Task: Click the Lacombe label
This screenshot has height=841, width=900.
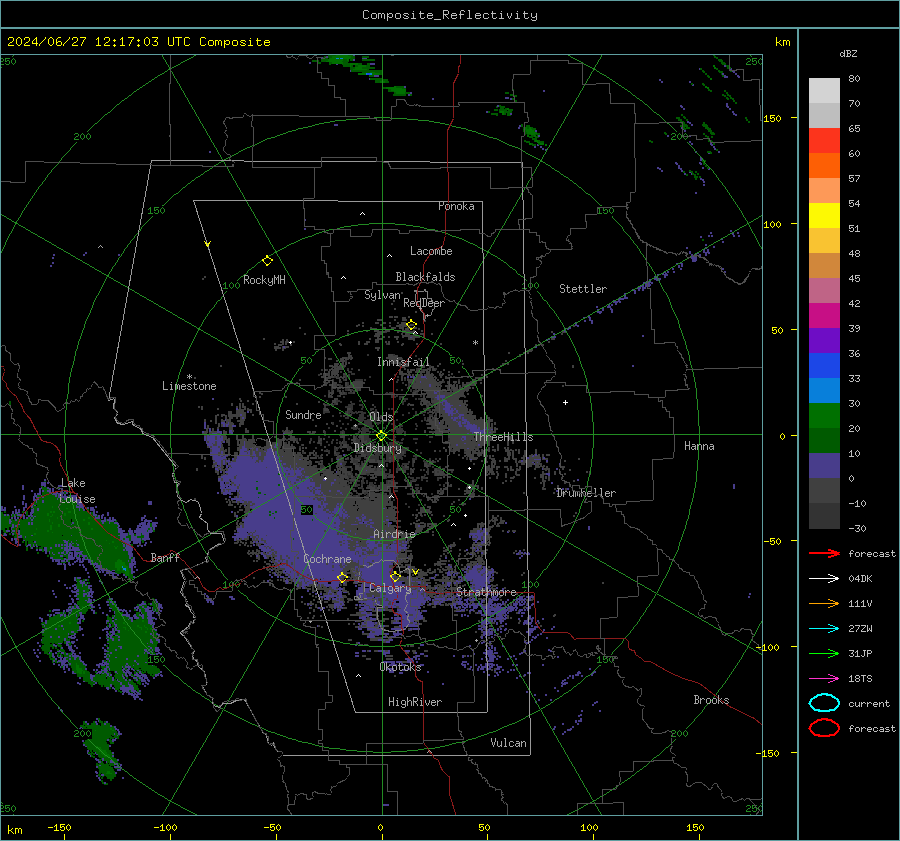Action: coord(431,251)
